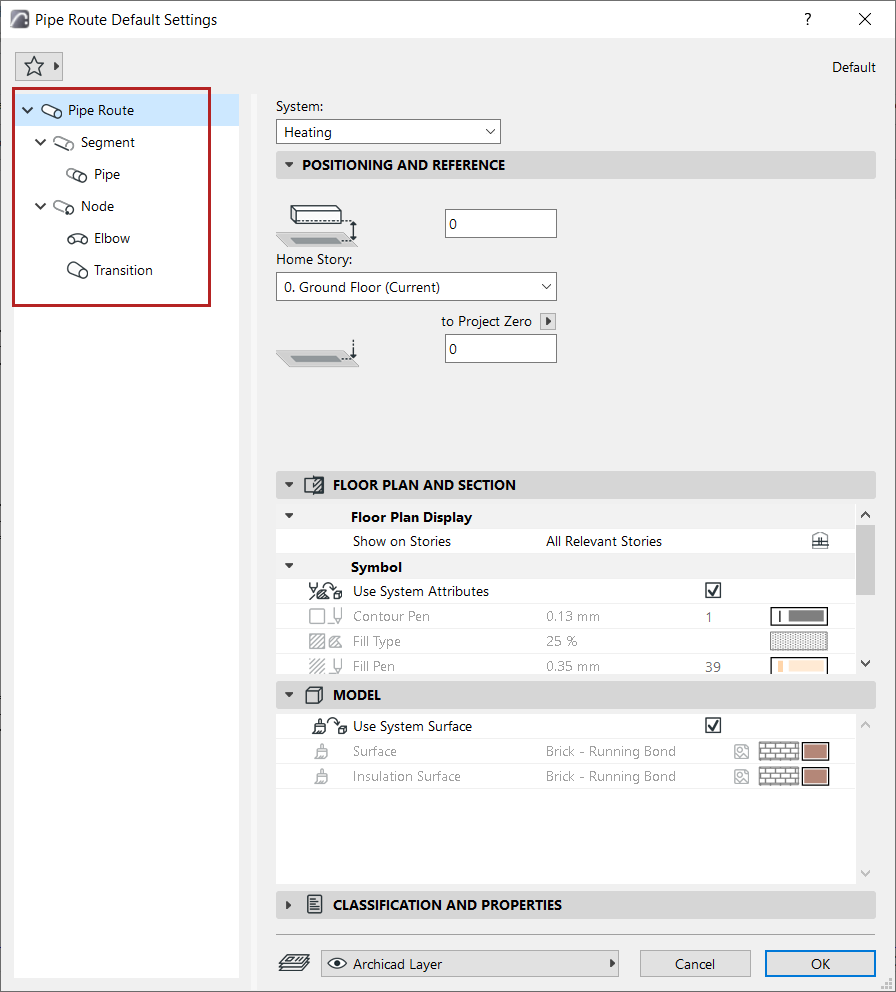Click the Fill Type 25% pattern swatch
896x992 pixels.
point(799,641)
